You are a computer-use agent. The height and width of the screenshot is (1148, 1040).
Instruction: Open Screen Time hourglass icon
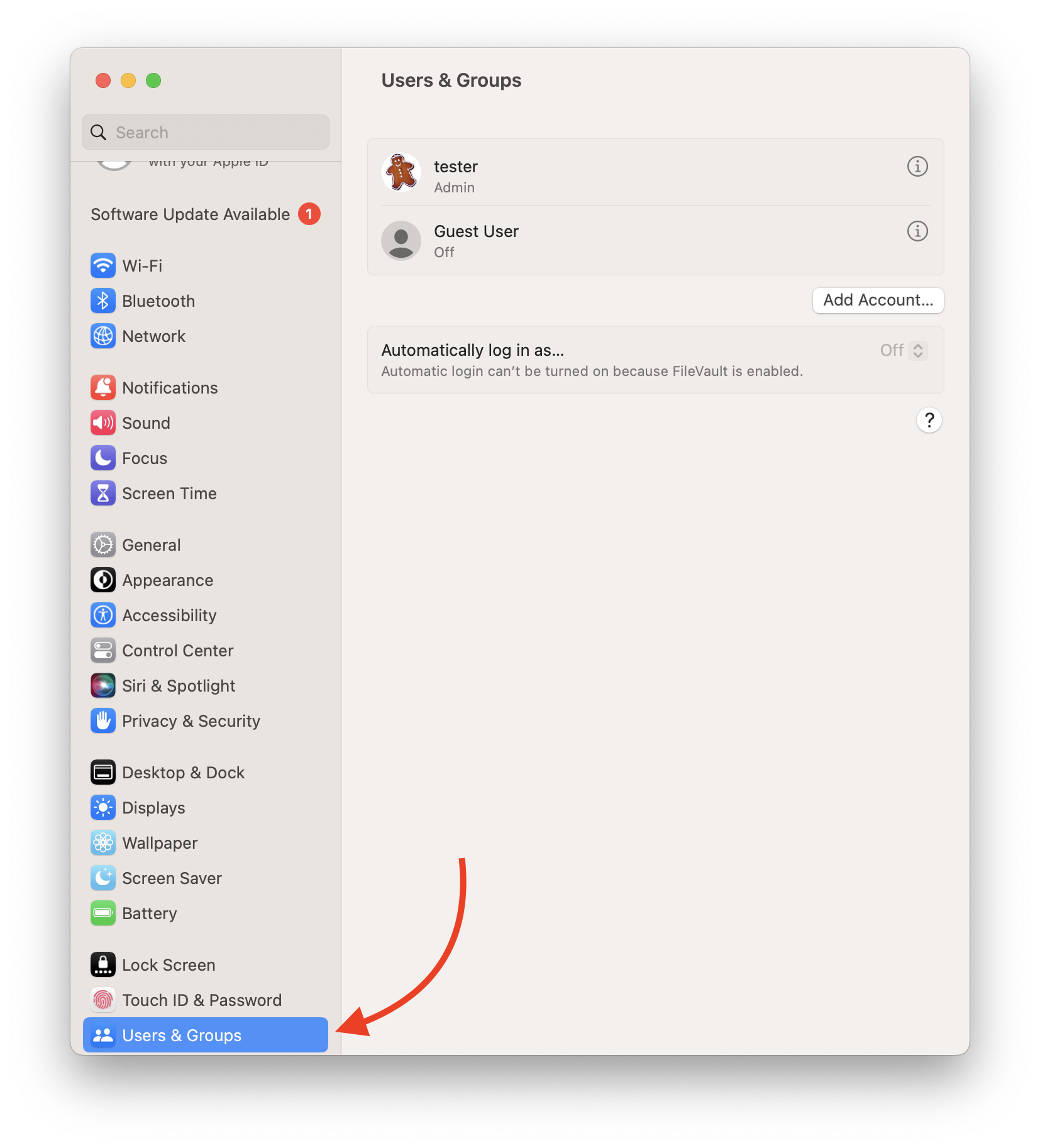coord(103,493)
